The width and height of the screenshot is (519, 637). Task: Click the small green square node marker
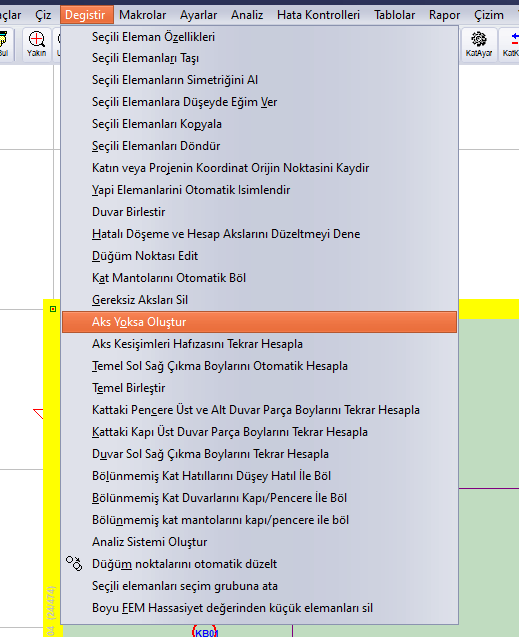53,309
